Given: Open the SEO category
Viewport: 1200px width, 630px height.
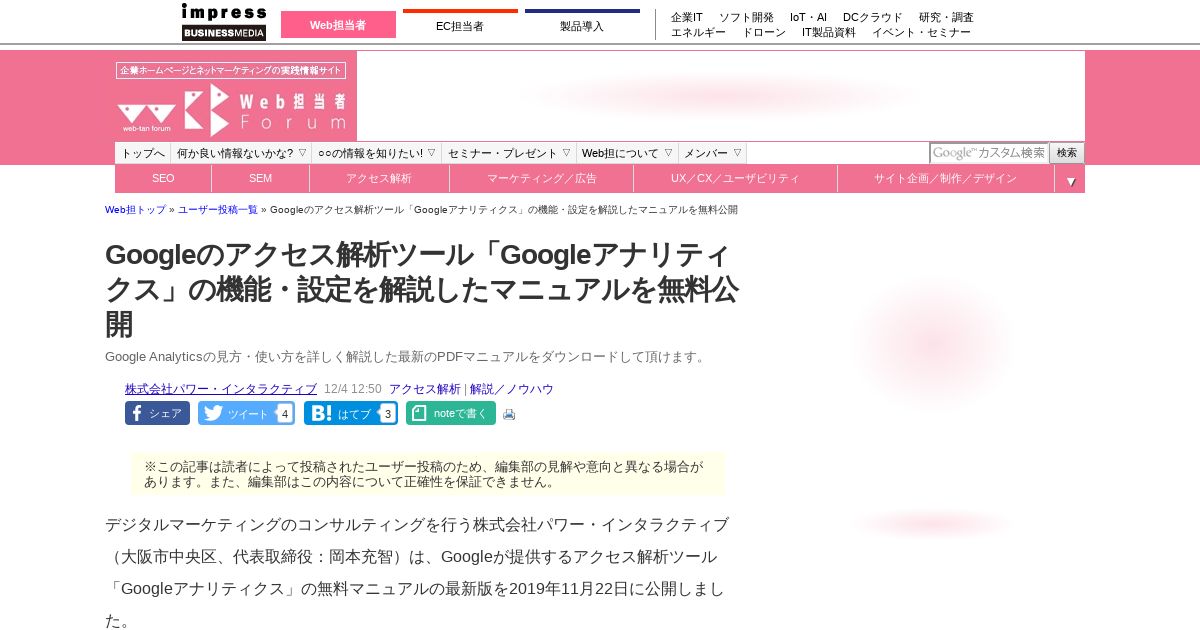Looking at the screenshot, I should click(x=163, y=179).
